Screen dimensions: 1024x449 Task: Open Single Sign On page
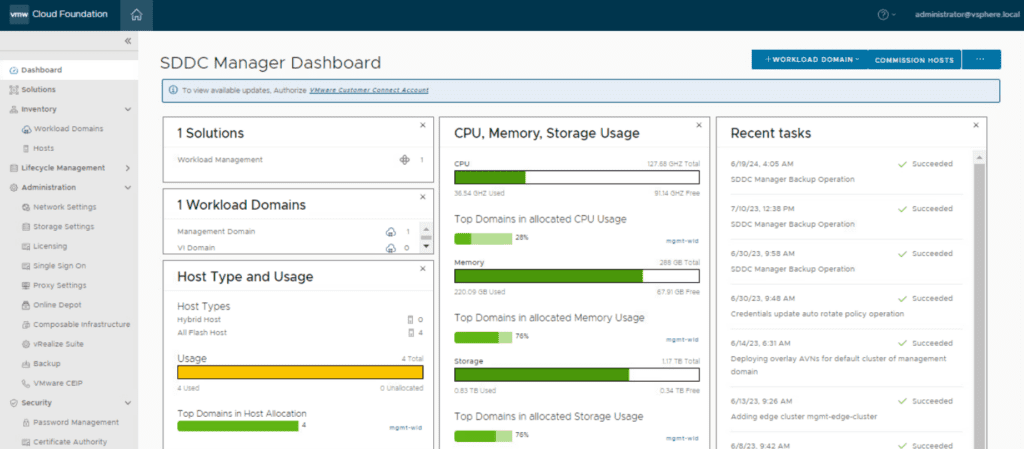[x=59, y=266]
